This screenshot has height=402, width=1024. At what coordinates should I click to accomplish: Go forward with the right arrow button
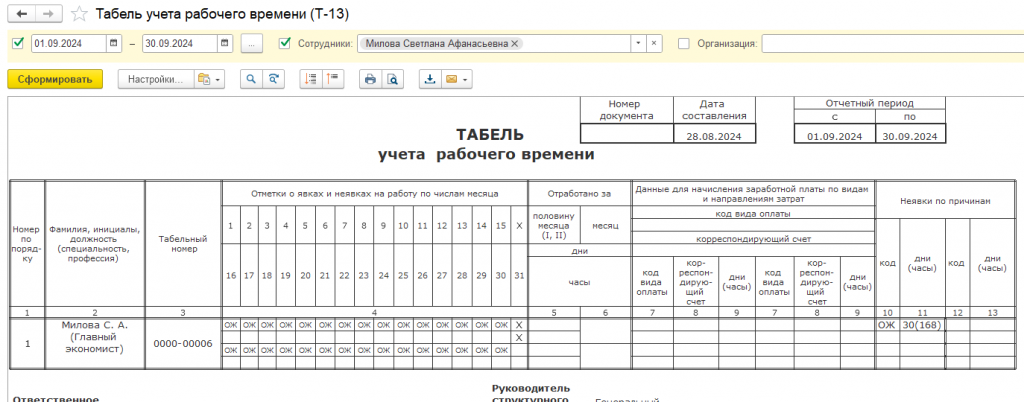coord(48,13)
